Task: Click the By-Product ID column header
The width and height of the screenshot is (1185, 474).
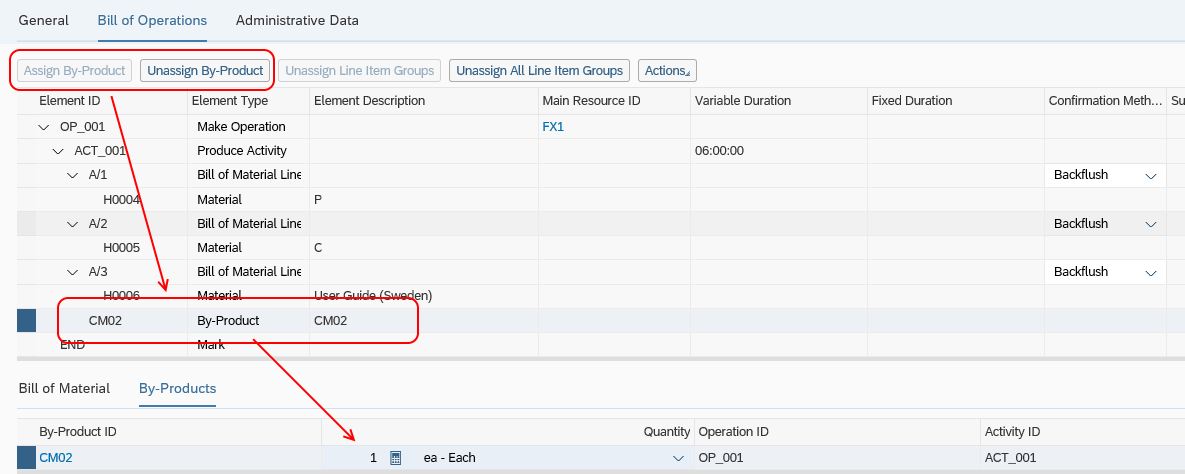Action: [x=178, y=432]
